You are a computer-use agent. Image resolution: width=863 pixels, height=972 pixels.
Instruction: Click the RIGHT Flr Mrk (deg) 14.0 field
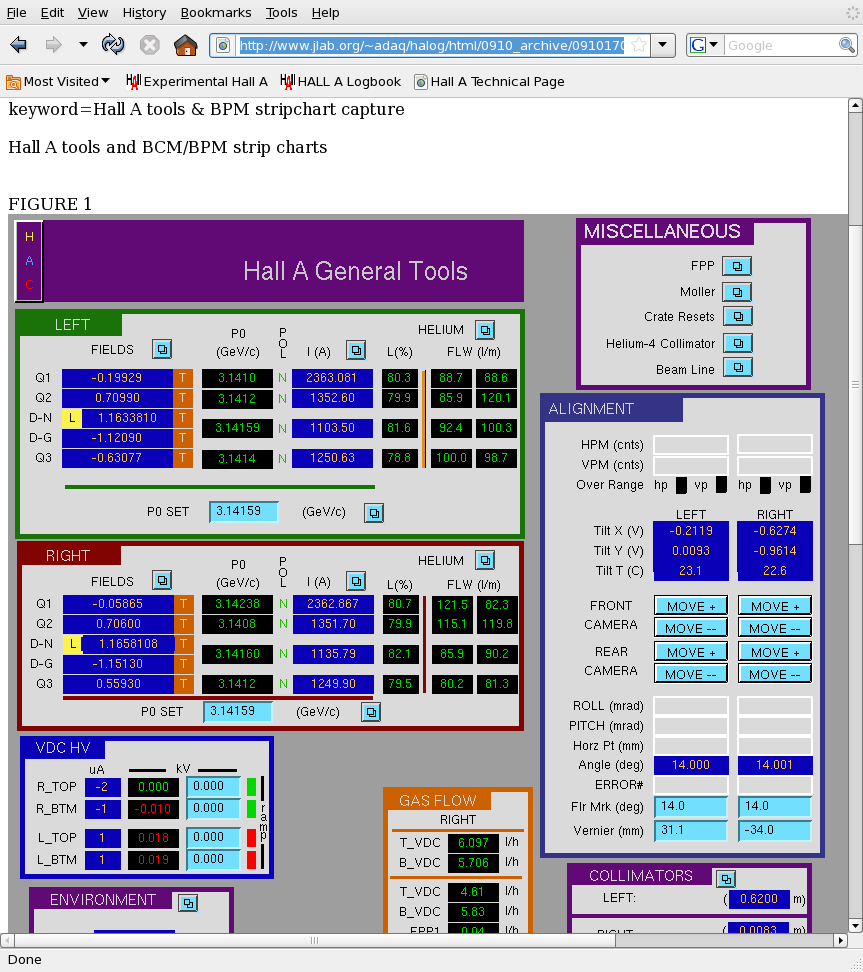coord(774,806)
